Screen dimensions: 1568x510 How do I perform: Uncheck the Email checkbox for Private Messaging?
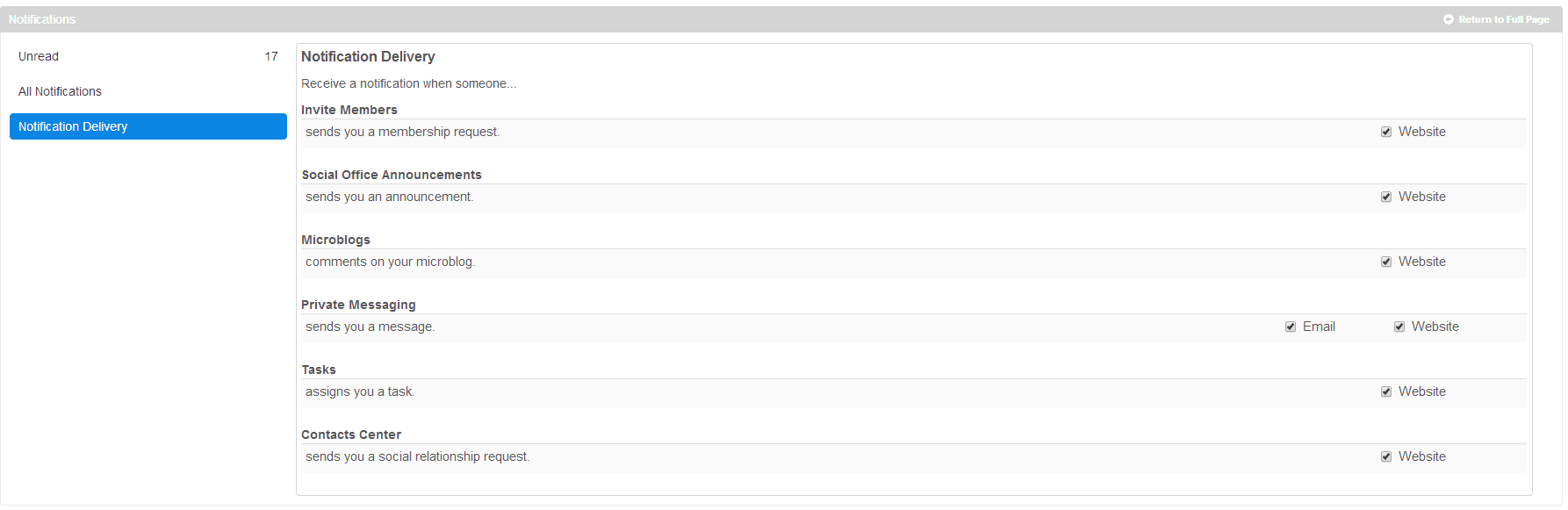coord(1291,327)
